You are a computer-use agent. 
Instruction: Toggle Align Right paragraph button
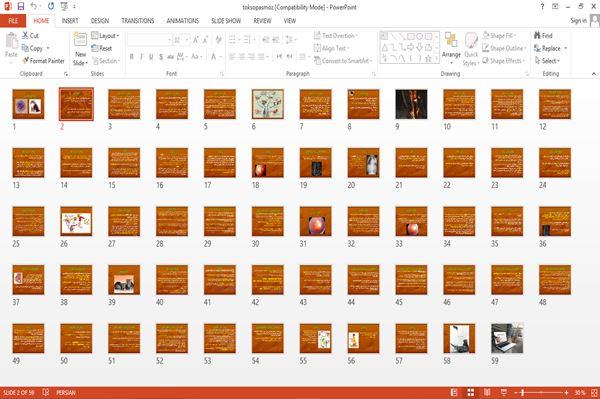tap(251, 57)
